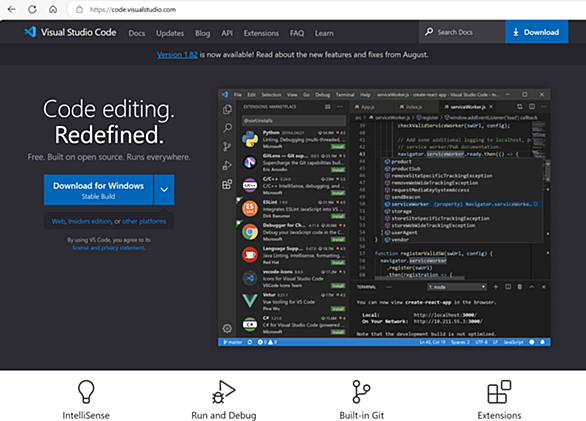Click the plus icon for a new terminal
Viewport: 586px width, 421px height.
click(x=496, y=287)
